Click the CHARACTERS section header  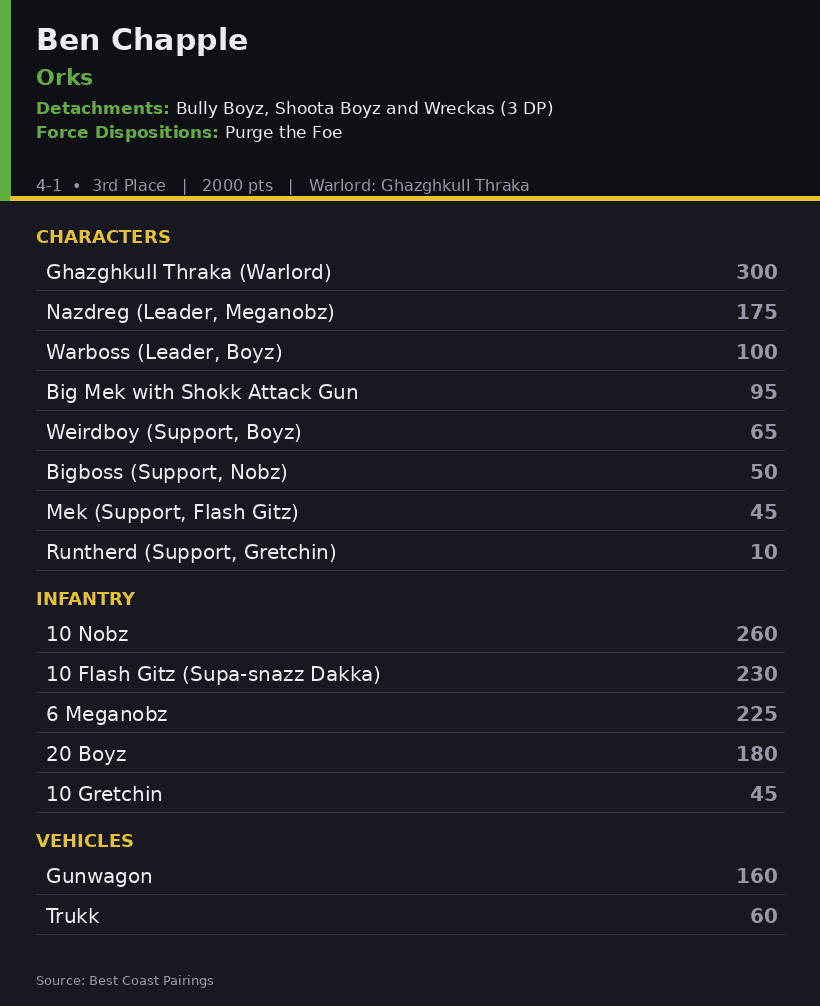click(x=103, y=237)
